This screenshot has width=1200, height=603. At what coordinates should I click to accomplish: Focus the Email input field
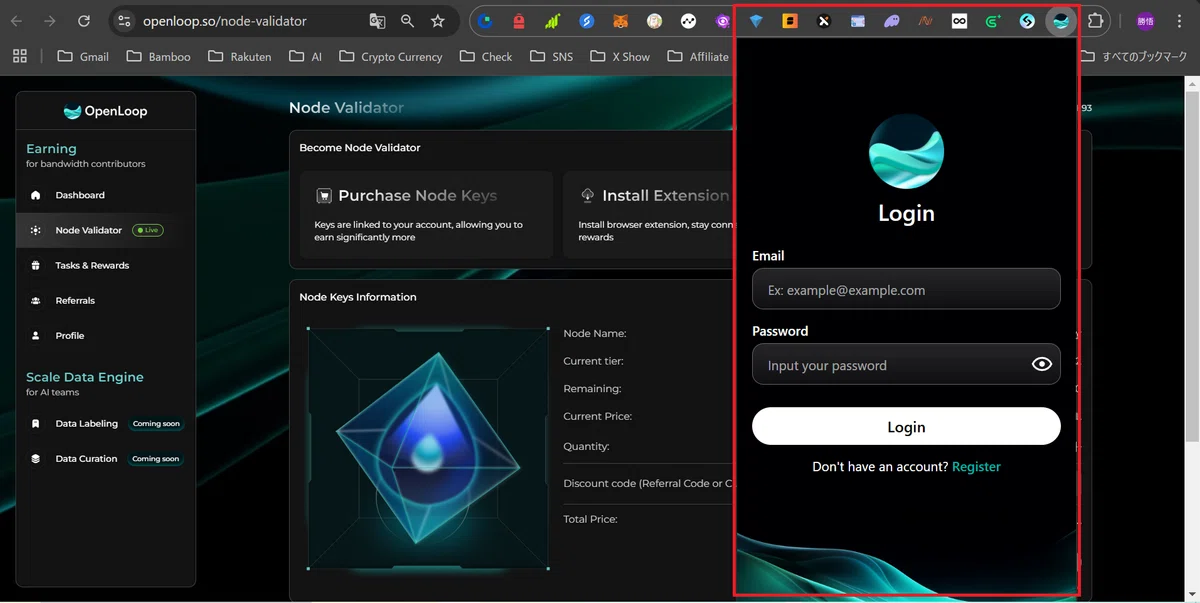click(906, 289)
